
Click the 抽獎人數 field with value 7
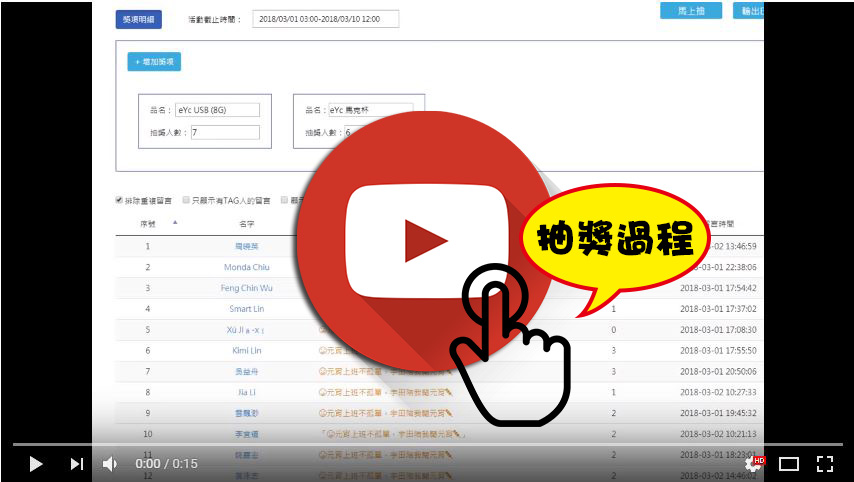pyautogui.click(x=225, y=132)
